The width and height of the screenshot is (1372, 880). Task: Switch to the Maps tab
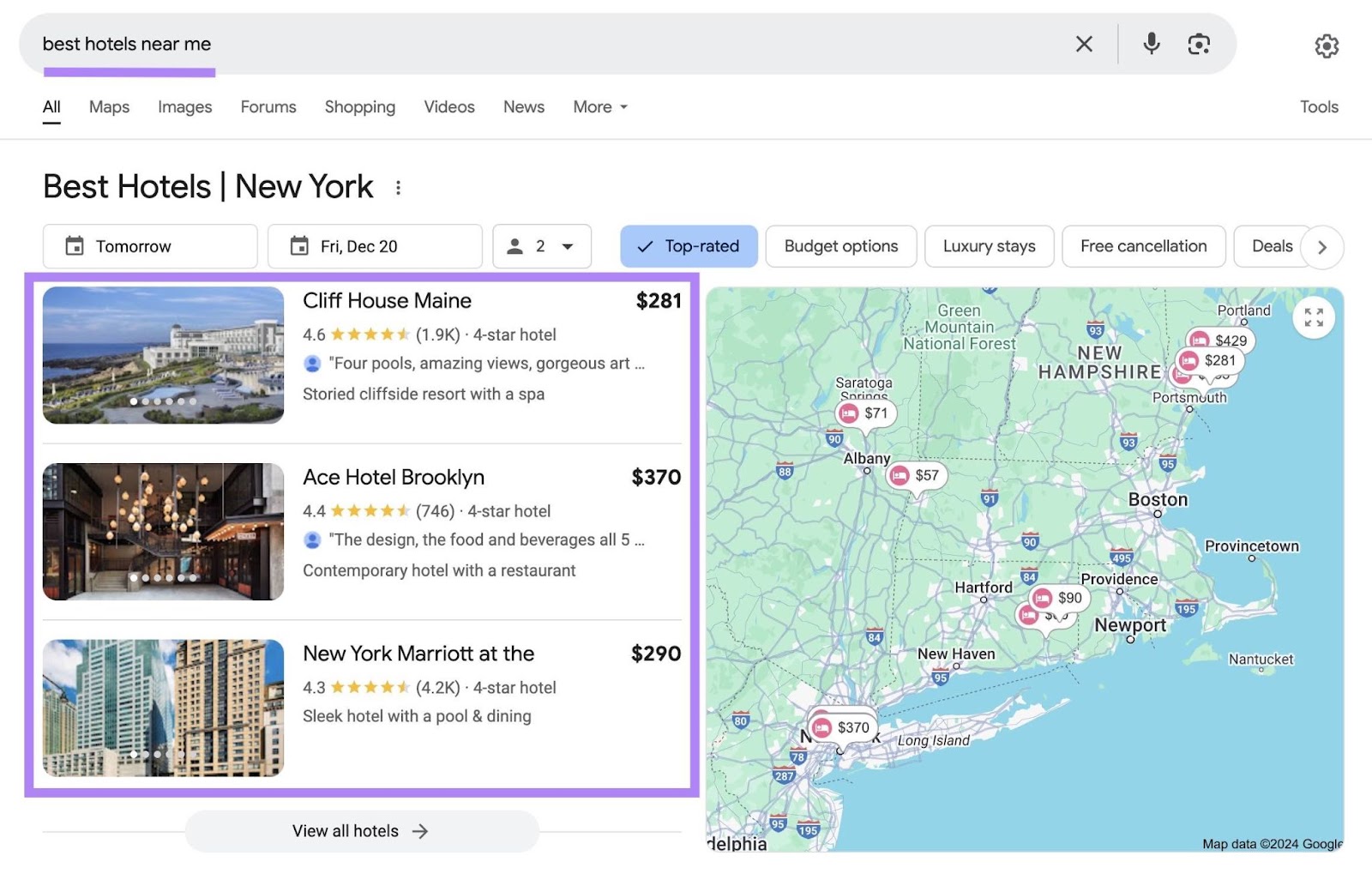pos(109,107)
